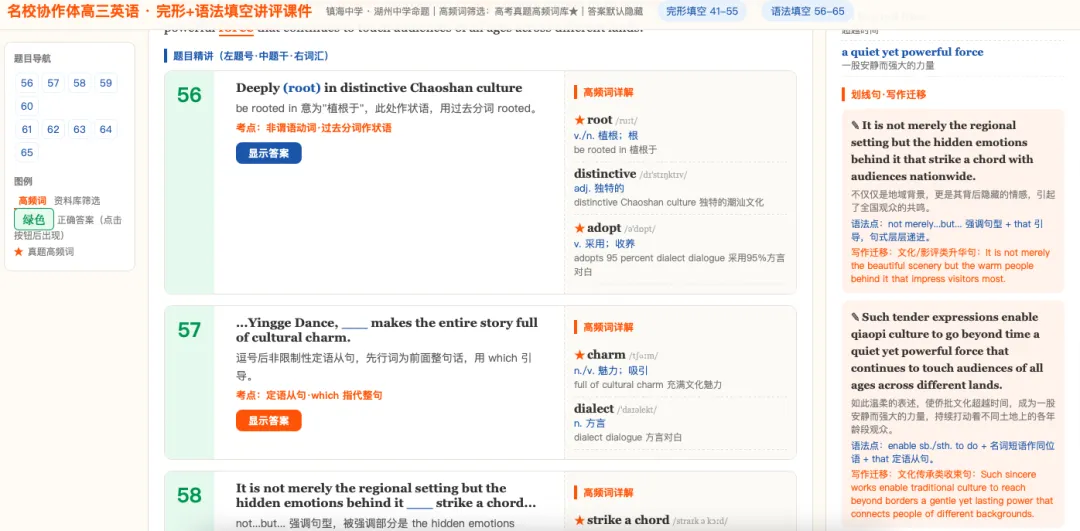The image size is (1080, 531).
Task: Reveal answer with orange 显示答案 button
Action: point(269,420)
